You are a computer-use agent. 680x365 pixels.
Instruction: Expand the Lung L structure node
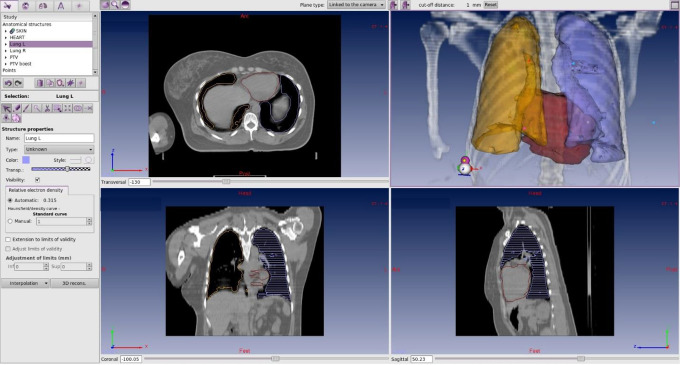point(6,44)
